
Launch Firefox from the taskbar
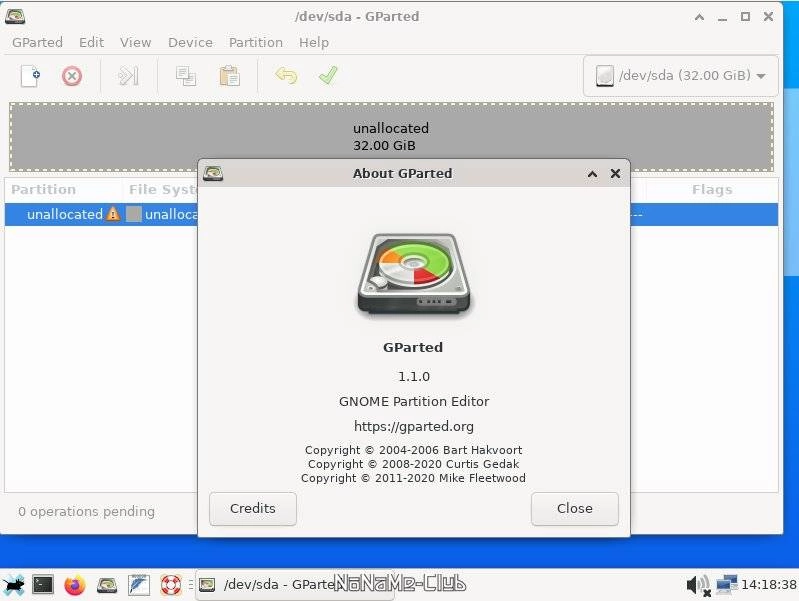point(75,585)
